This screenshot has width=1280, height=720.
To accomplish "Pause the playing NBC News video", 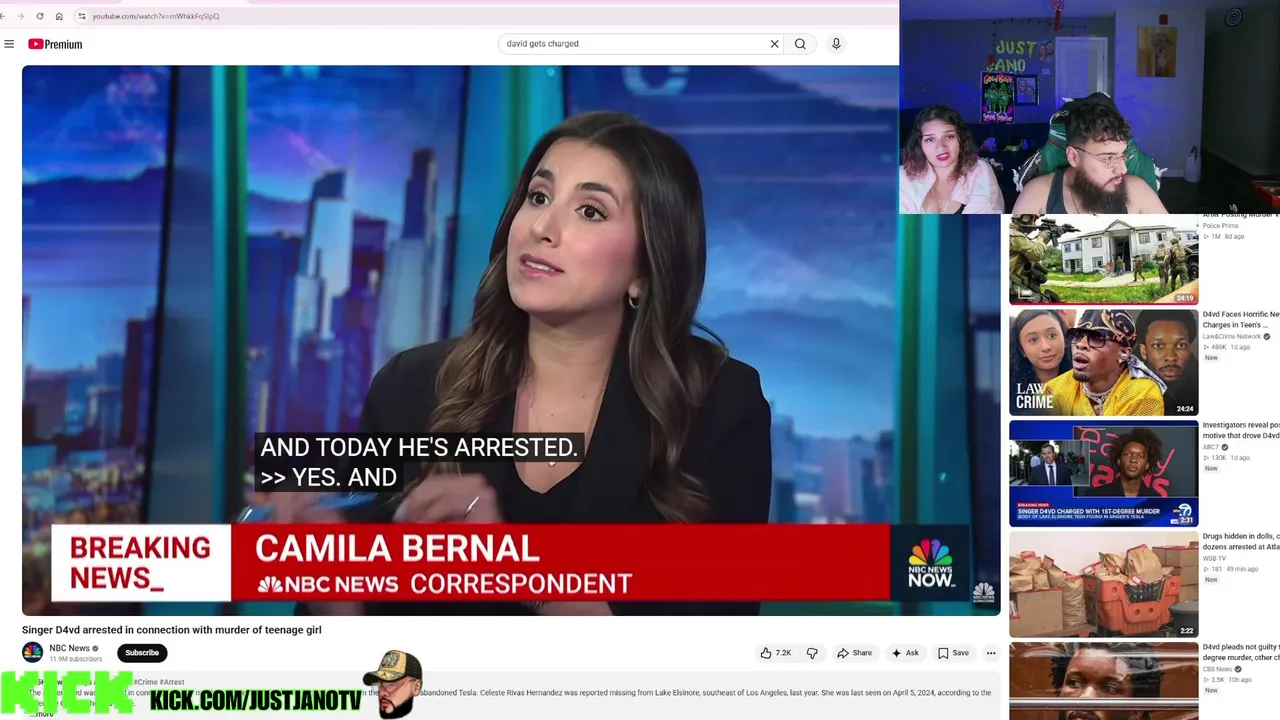I will point(511,340).
